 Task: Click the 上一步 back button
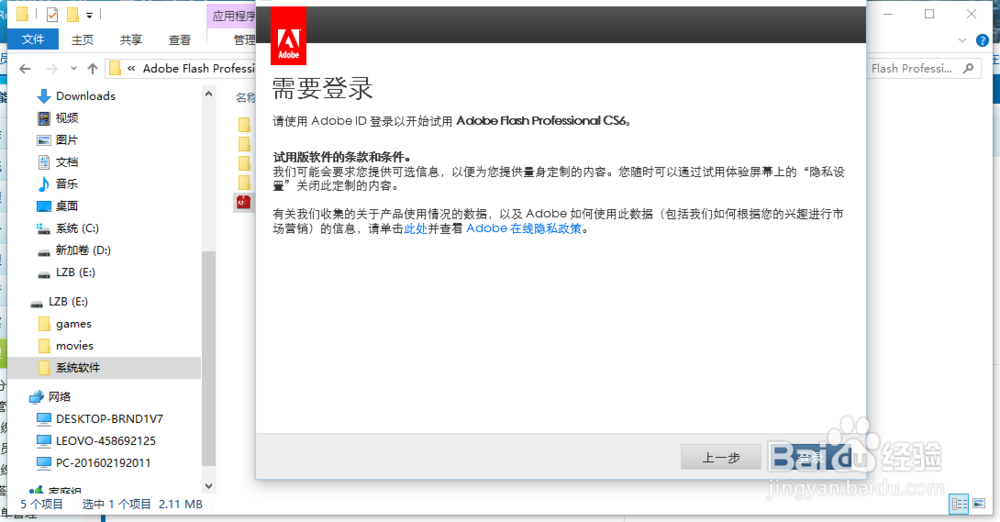[721, 458]
